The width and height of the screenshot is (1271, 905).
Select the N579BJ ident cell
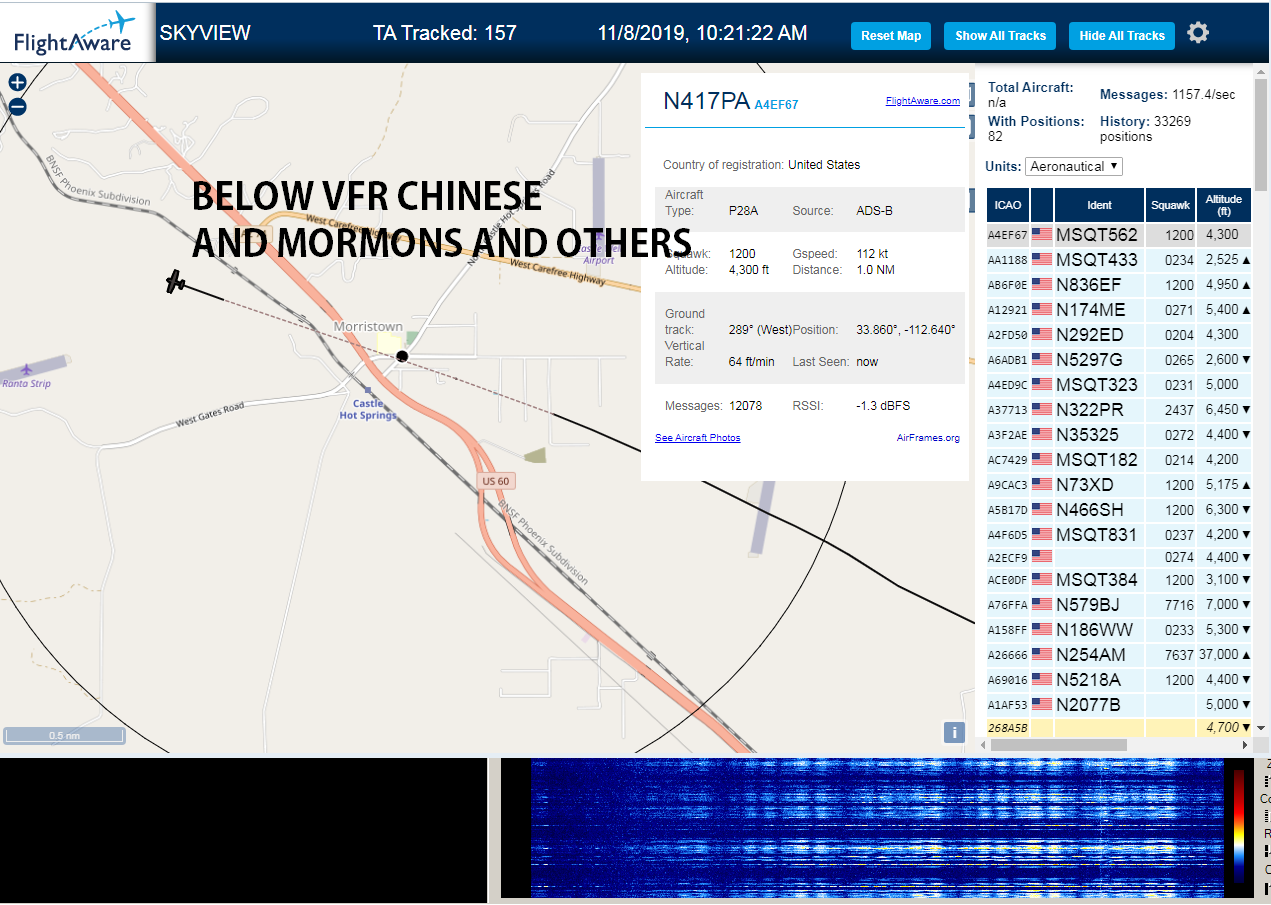click(x=1100, y=604)
